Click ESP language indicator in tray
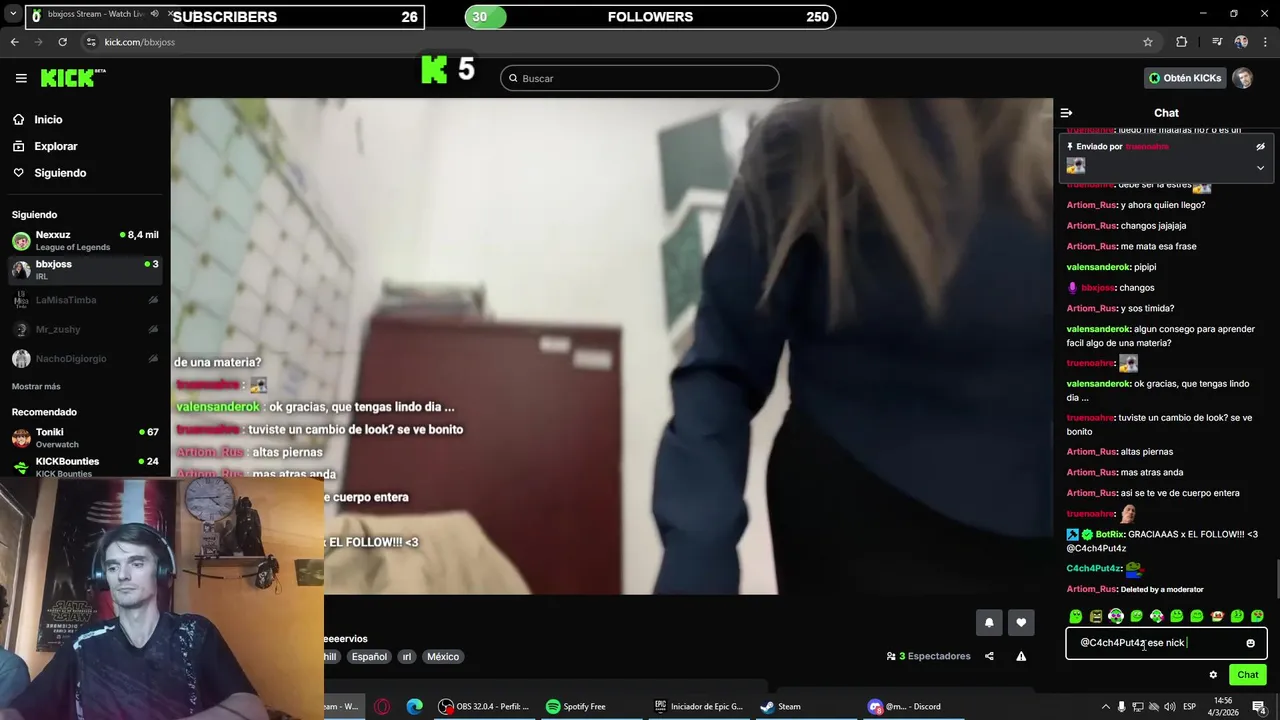 pyautogui.click(x=1190, y=707)
